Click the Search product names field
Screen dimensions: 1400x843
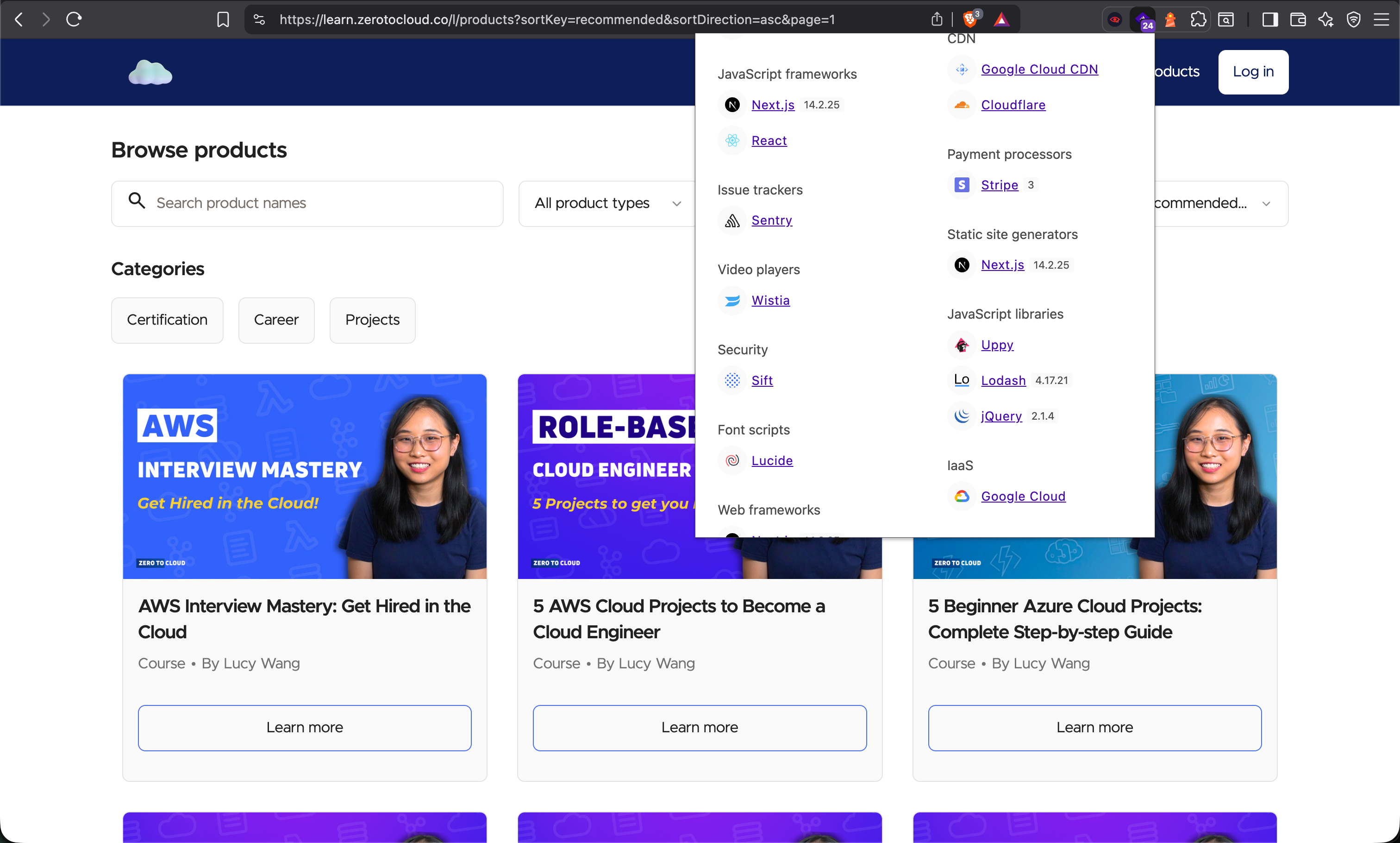pyautogui.click(x=307, y=203)
